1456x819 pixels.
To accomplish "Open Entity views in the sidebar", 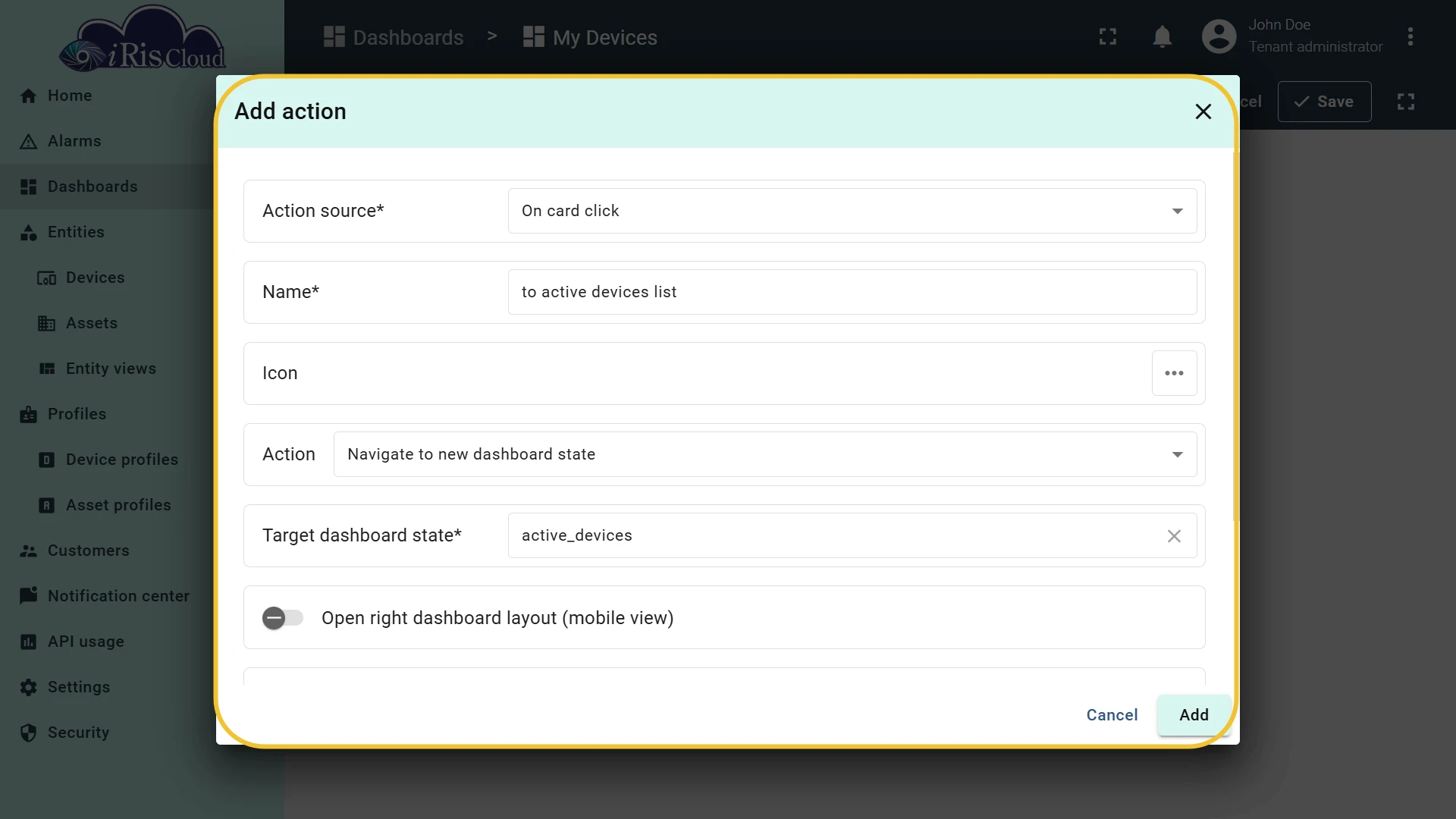I will [x=106, y=369].
